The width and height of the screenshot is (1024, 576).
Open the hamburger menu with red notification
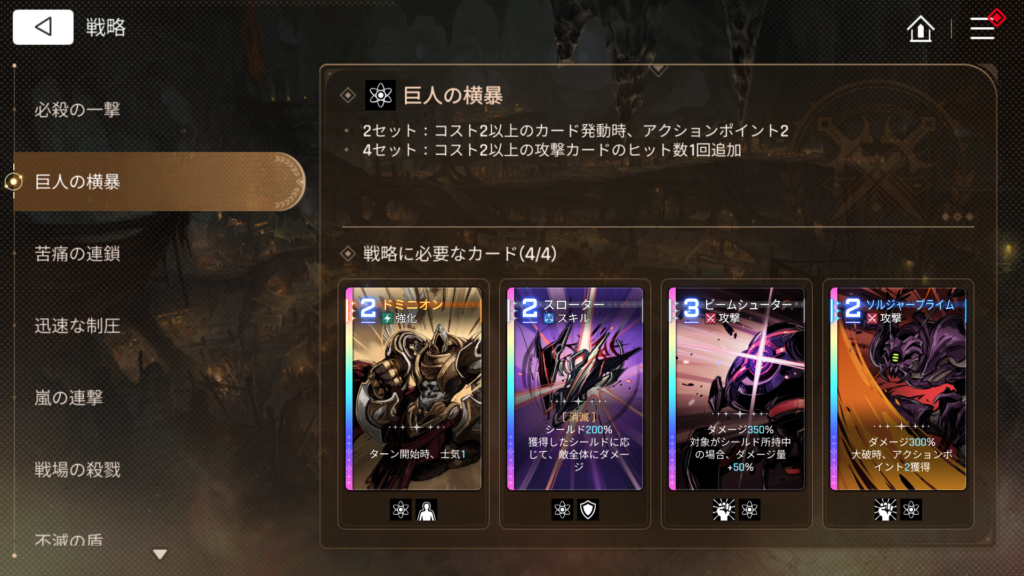click(x=983, y=28)
